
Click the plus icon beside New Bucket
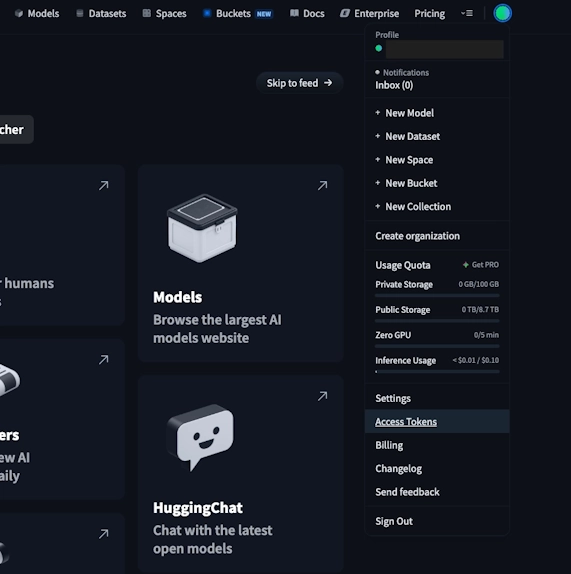[378, 183]
